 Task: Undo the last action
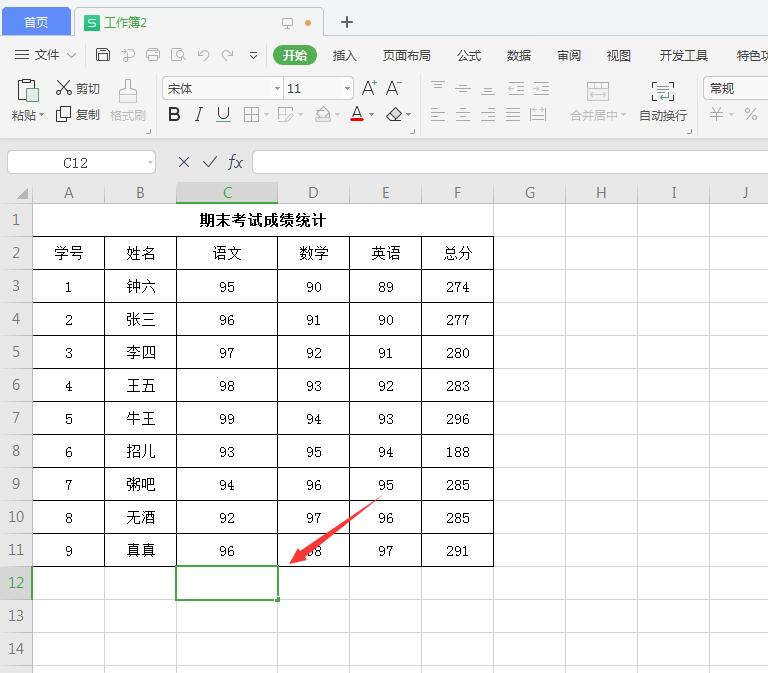pyautogui.click(x=203, y=55)
